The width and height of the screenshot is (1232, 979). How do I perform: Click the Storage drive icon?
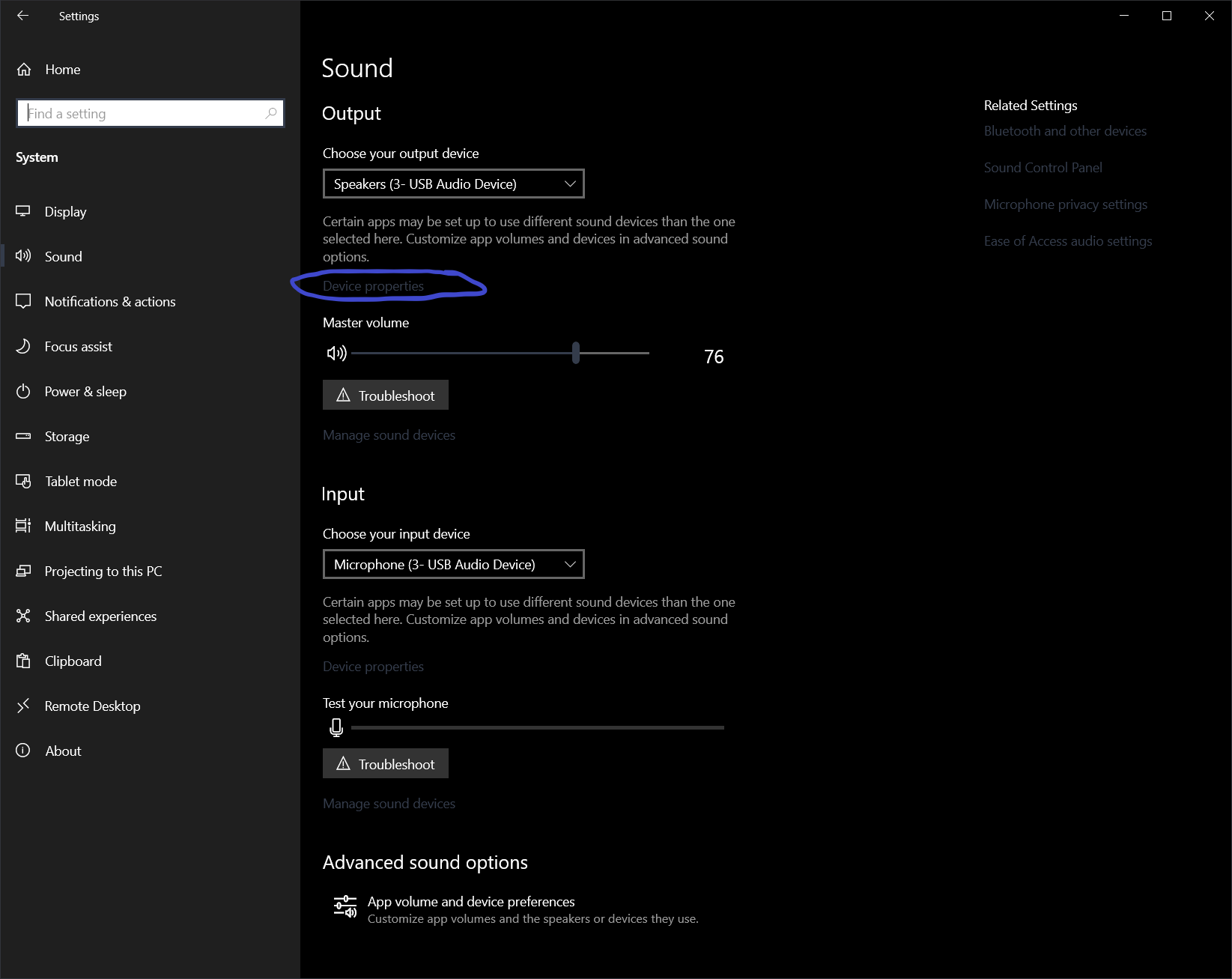point(23,436)
